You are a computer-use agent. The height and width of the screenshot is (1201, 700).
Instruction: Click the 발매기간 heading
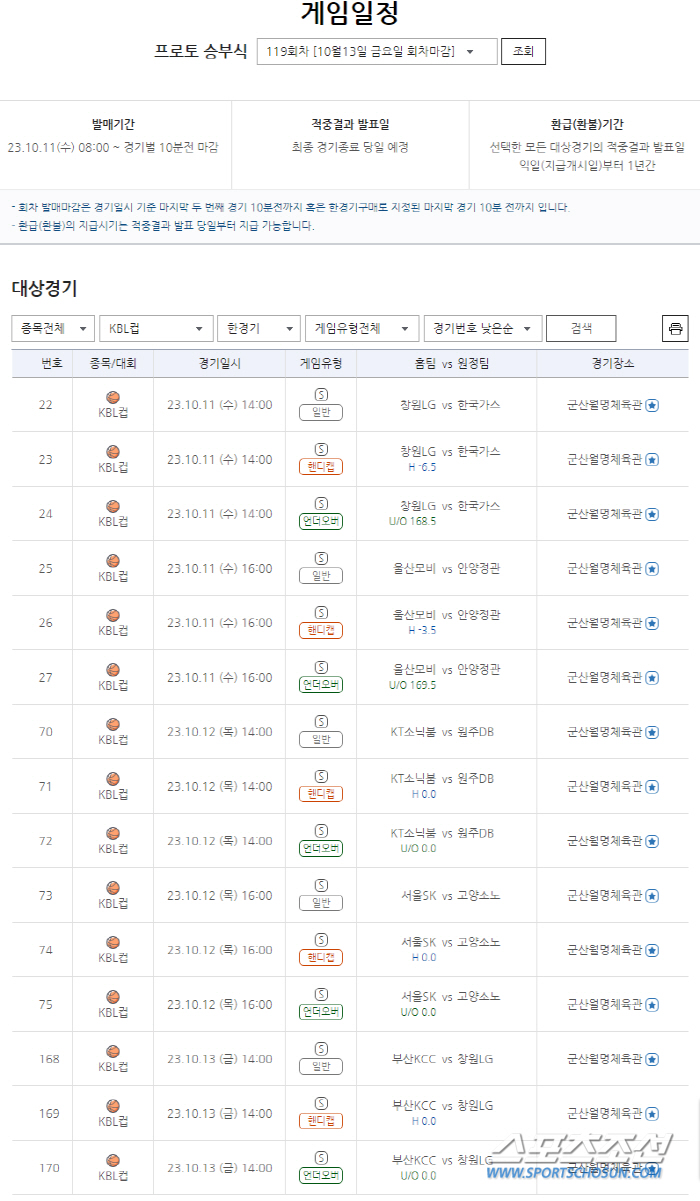pos(113,125)
